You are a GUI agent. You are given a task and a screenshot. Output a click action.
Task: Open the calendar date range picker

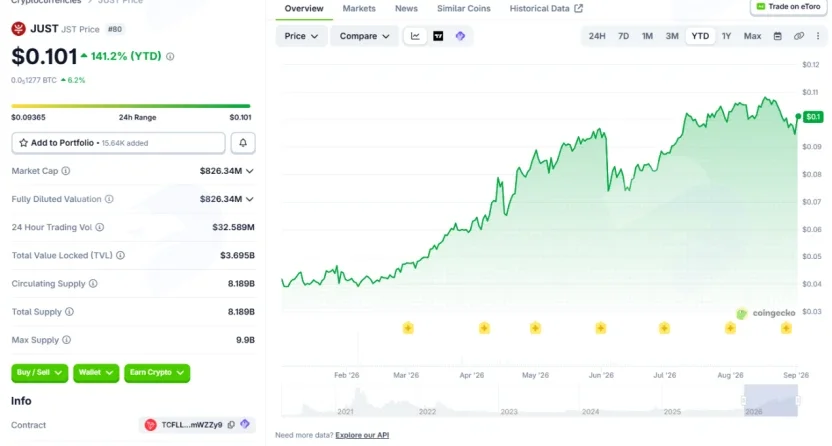click(777, 36)
